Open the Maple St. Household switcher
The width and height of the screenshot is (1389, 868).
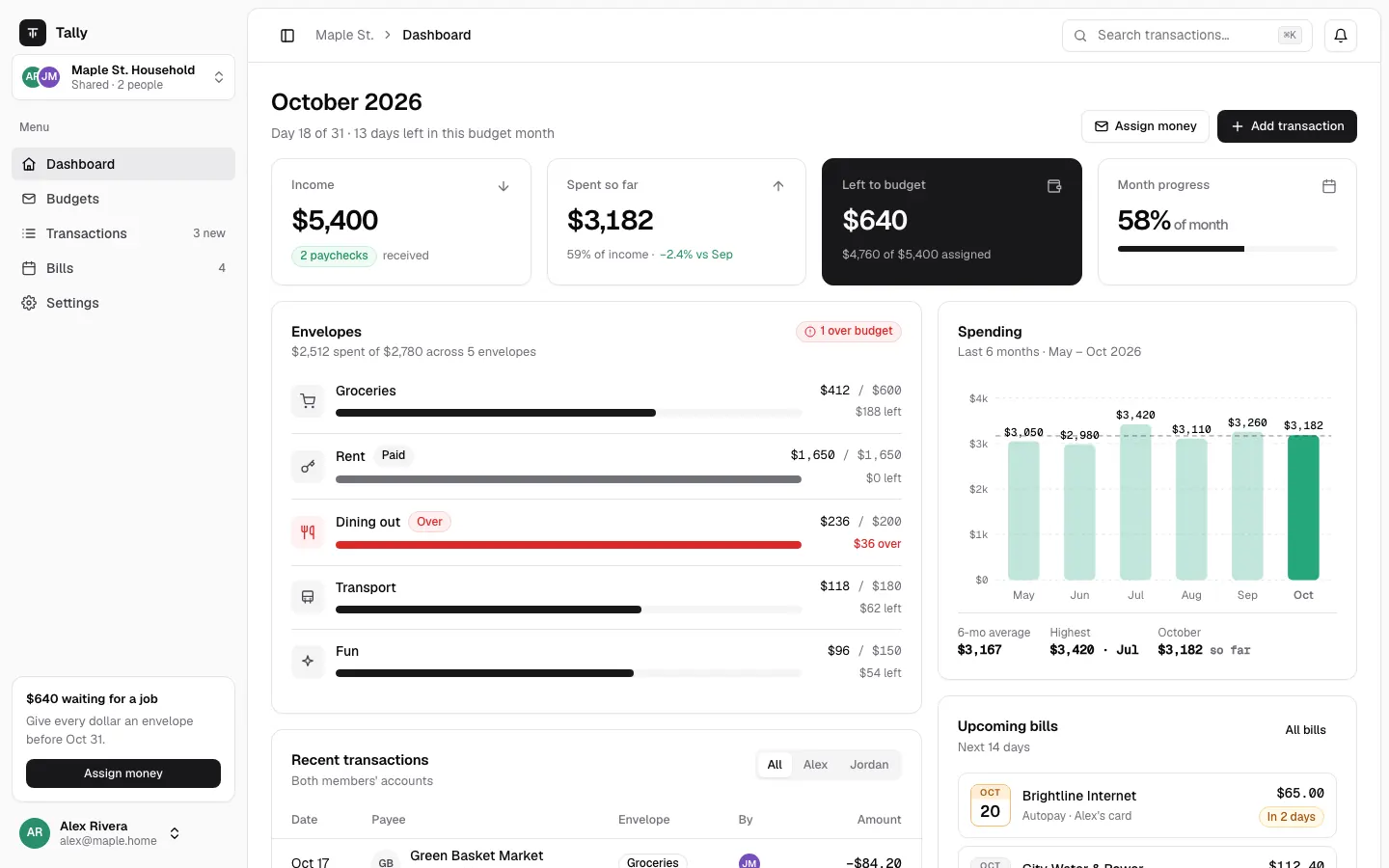(123, 77)
